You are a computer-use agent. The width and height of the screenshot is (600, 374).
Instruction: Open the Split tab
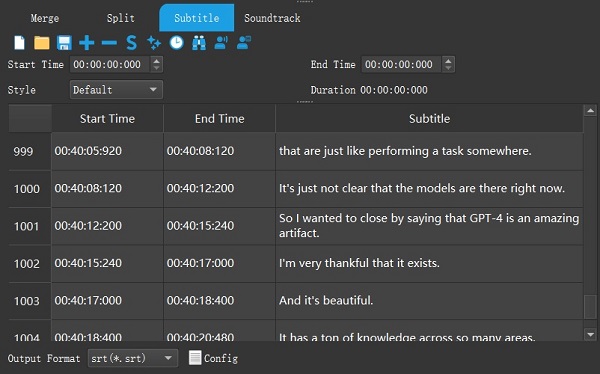pyautogui.click(x=121, y=18)
